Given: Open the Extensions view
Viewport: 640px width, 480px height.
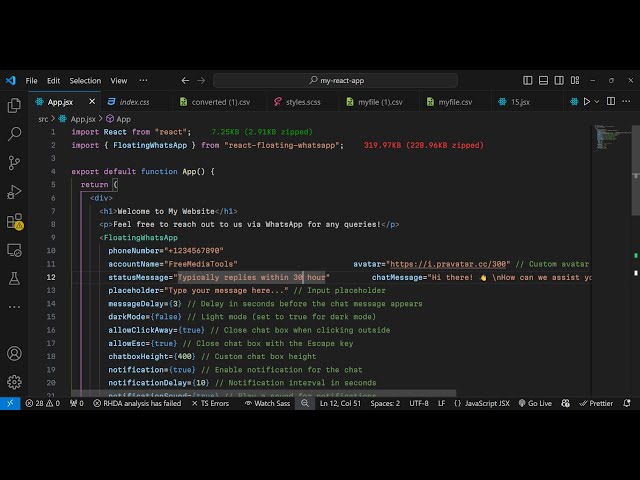Looking at the screenshot, I should 14,221.
